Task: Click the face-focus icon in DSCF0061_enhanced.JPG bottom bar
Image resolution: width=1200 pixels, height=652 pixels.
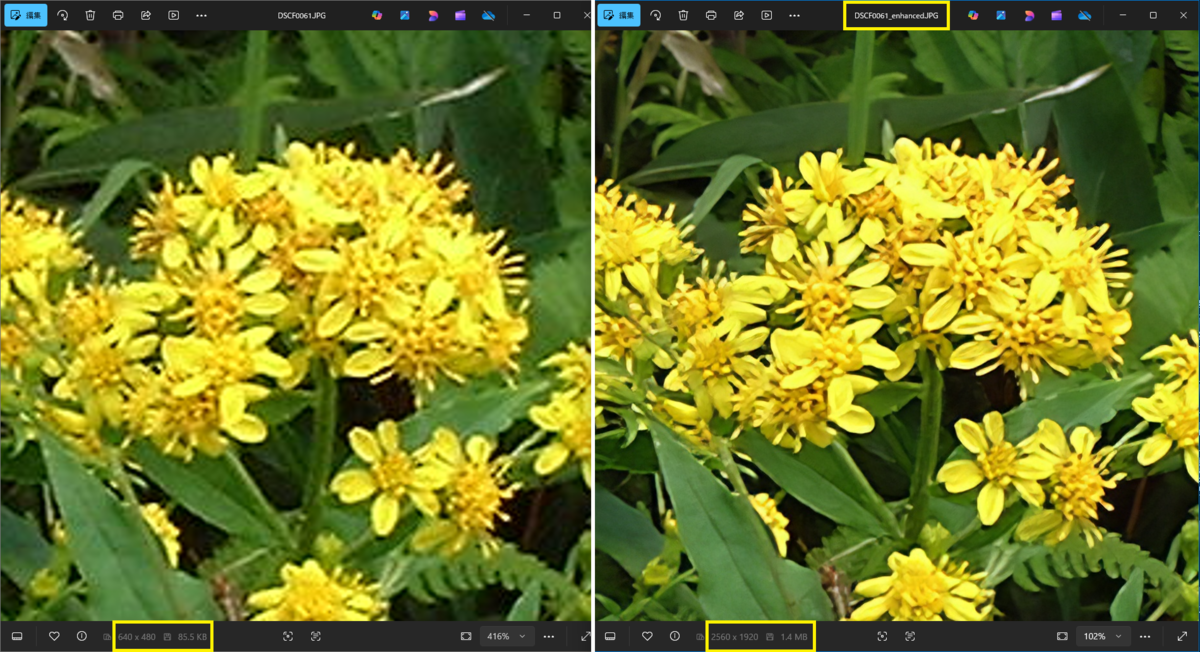Action: [x=882, y=636]
